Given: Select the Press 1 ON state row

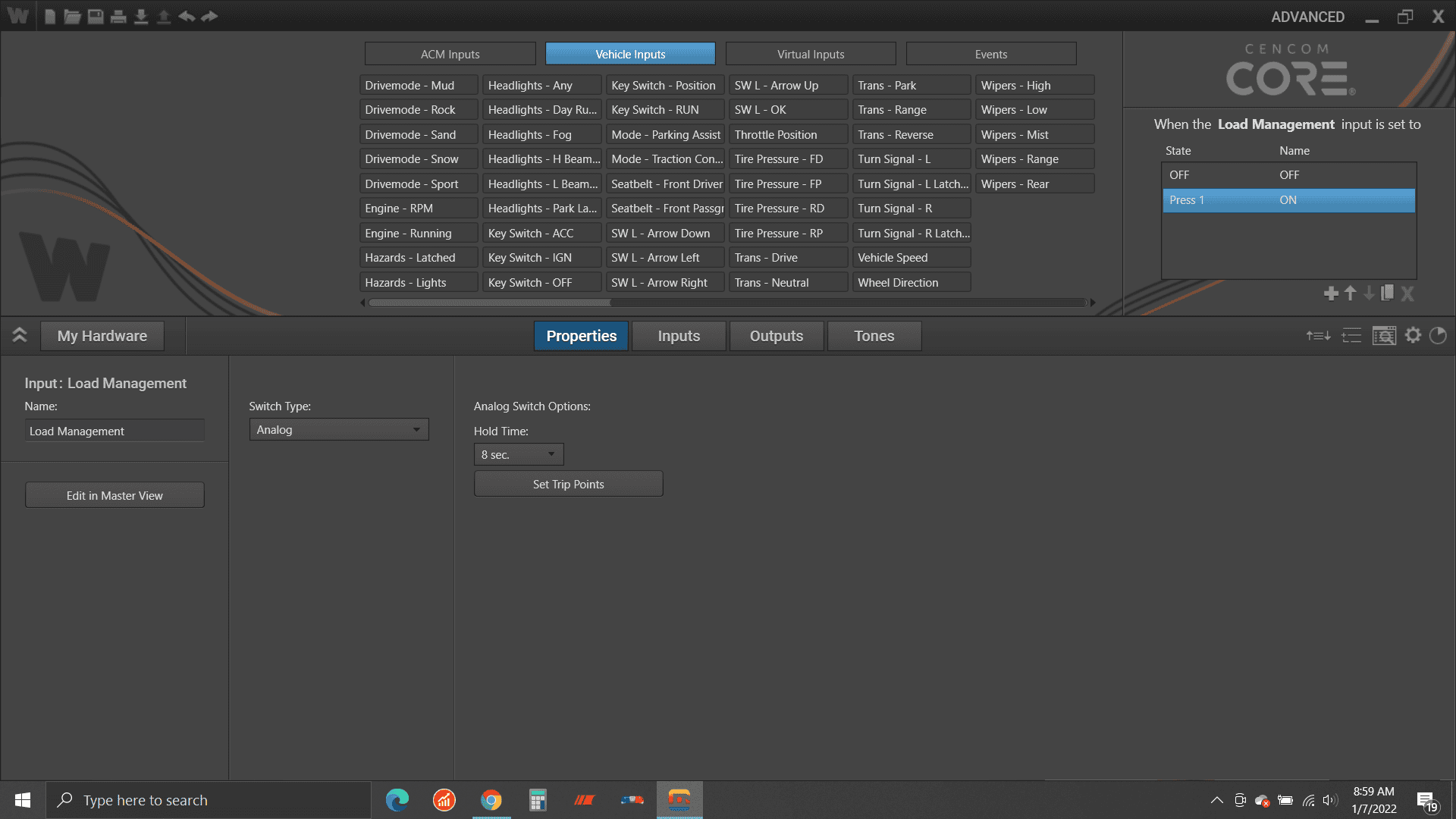Looking at the screenshot, I should tap(1288, 200).
